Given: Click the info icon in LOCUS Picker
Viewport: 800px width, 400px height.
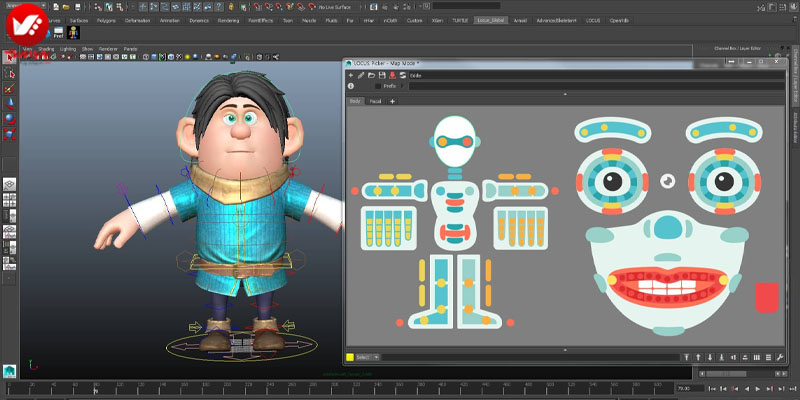Looking at the screenshot, I should click(x=351, y=86).
